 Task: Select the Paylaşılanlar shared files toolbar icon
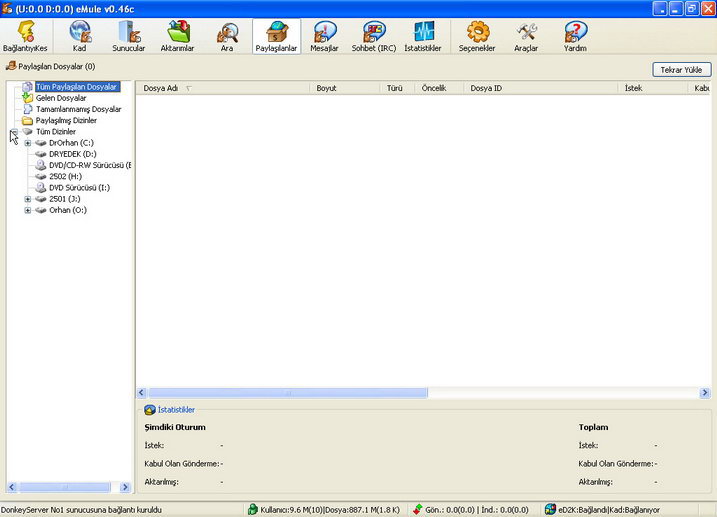276,36
